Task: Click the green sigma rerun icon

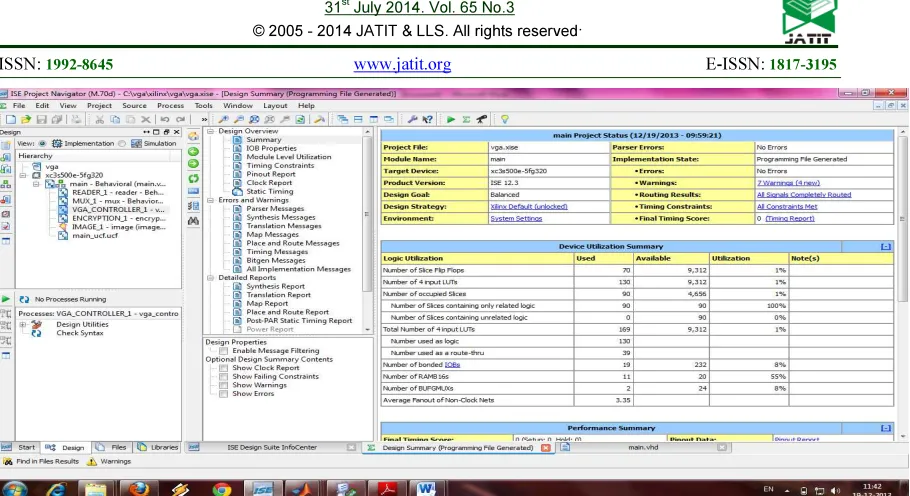Action: pyautogui.click(x=466, y=120)
